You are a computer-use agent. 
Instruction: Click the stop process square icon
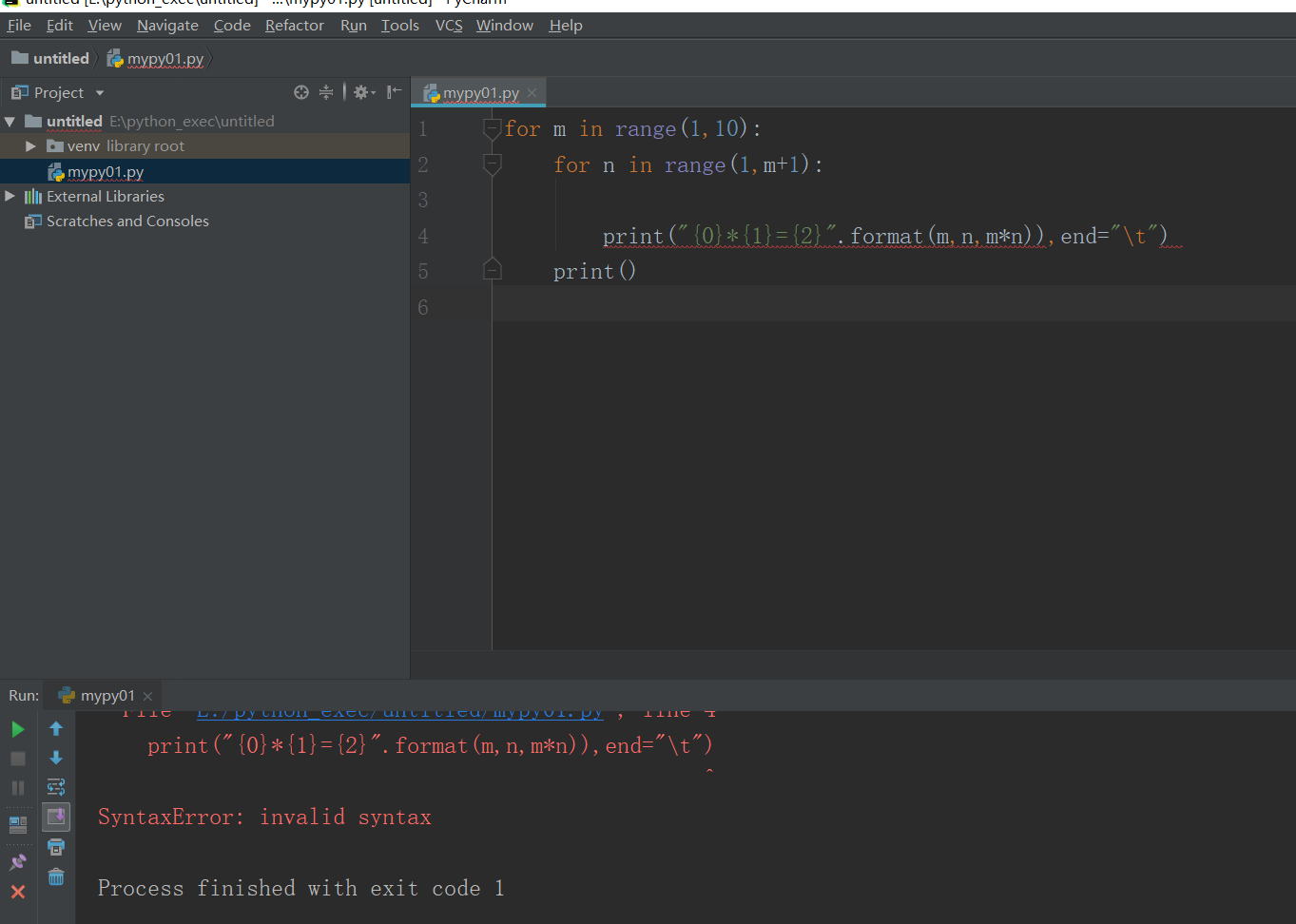pos(18,759)
